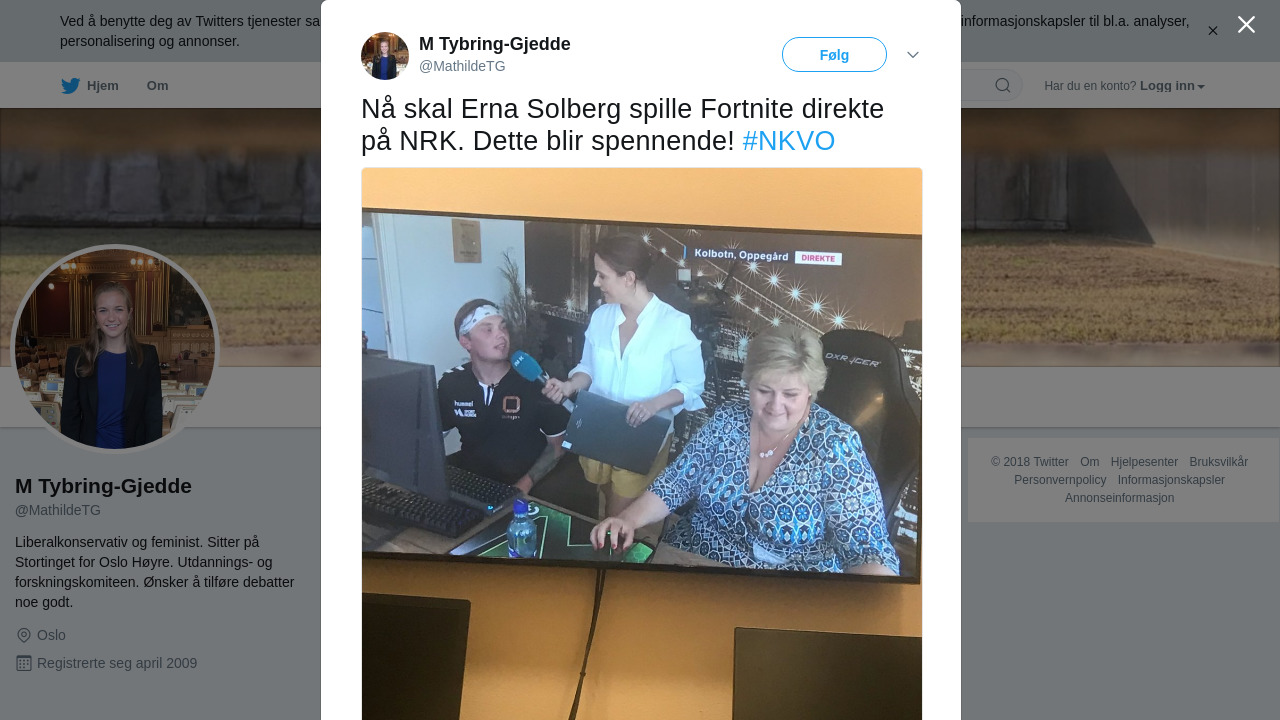Screen dimensions: 1280x720
Task: Dismiss the cookie notice banner
Action: click(1213, 31)
